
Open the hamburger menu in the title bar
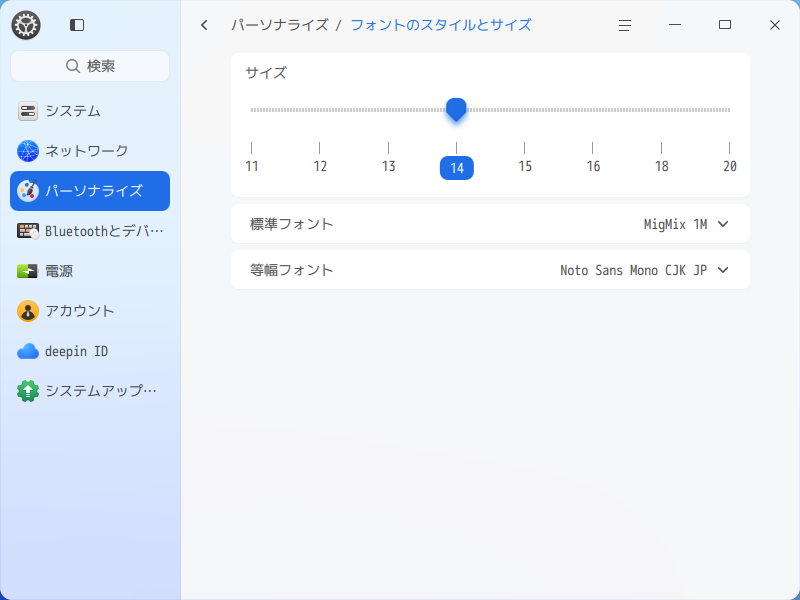point(624,25)
